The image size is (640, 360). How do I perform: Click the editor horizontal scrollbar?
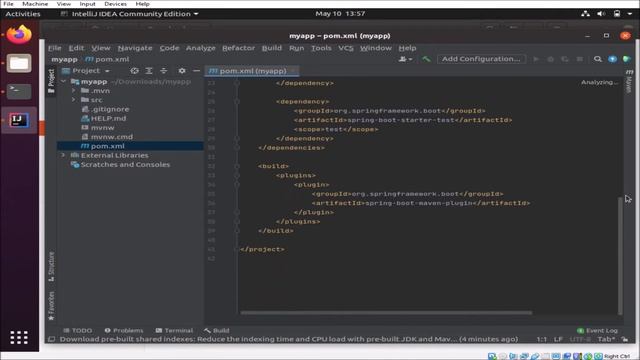[386, 313]
